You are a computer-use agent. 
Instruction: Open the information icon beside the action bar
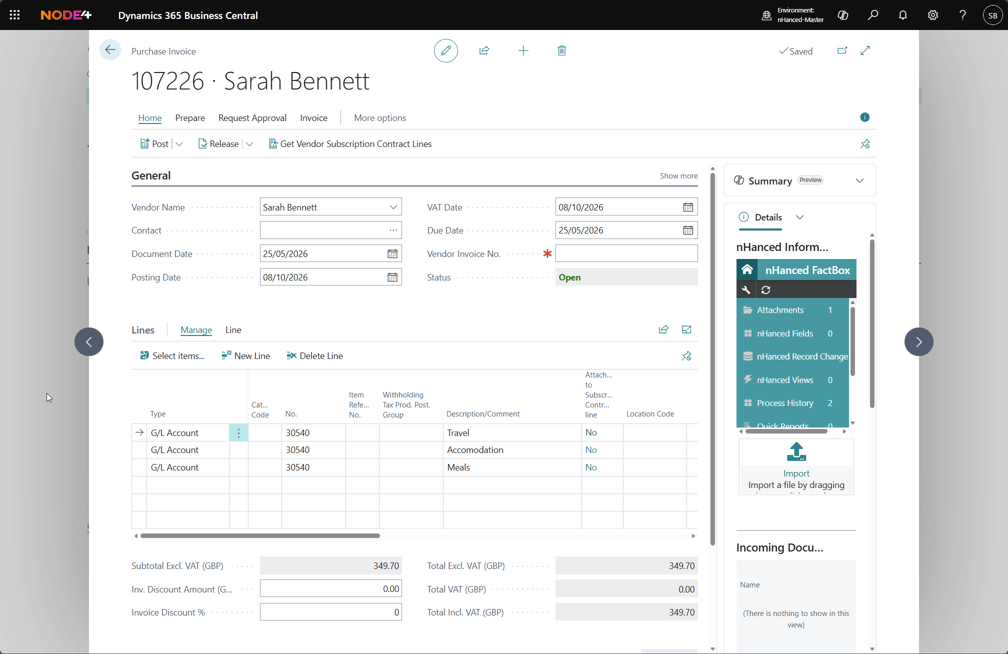pyautogui.click(x=865, y=117)
